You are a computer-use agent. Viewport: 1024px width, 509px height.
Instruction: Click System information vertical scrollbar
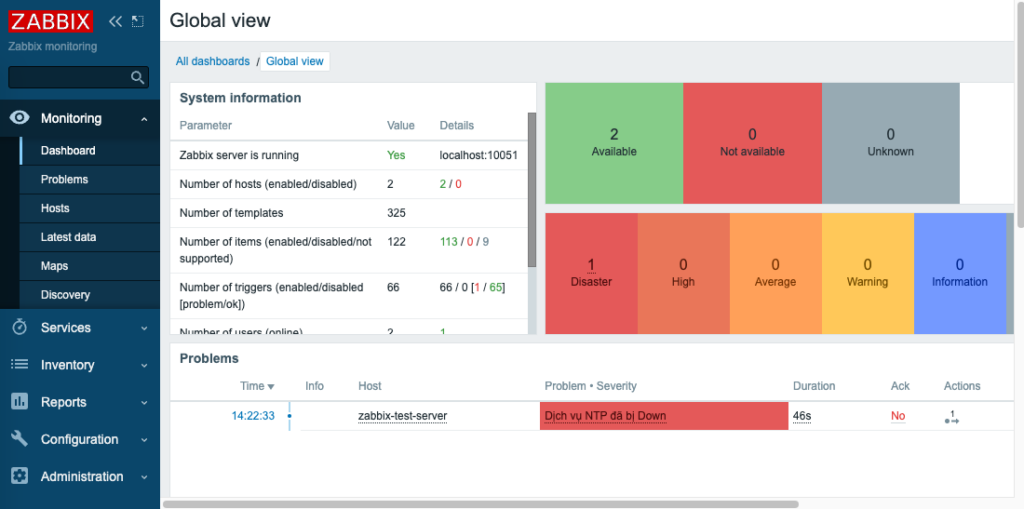click(x=532, y=189)
